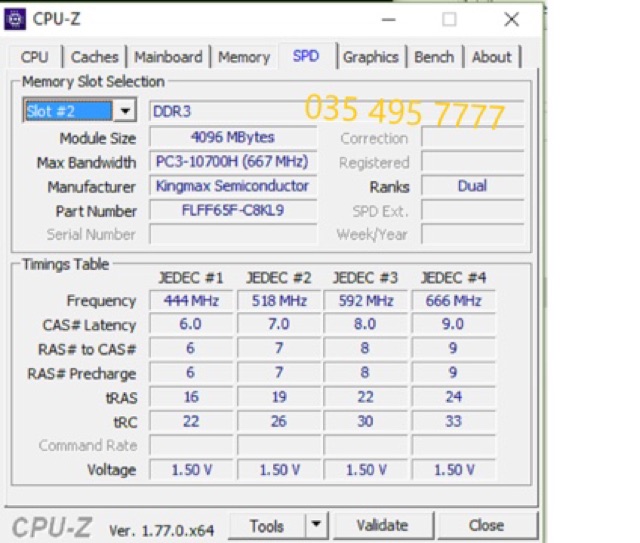The width and height of the screenshot is (640, 543).
Task: Click part number FLFF65F-C8KL9
Action: pos(233,211)
